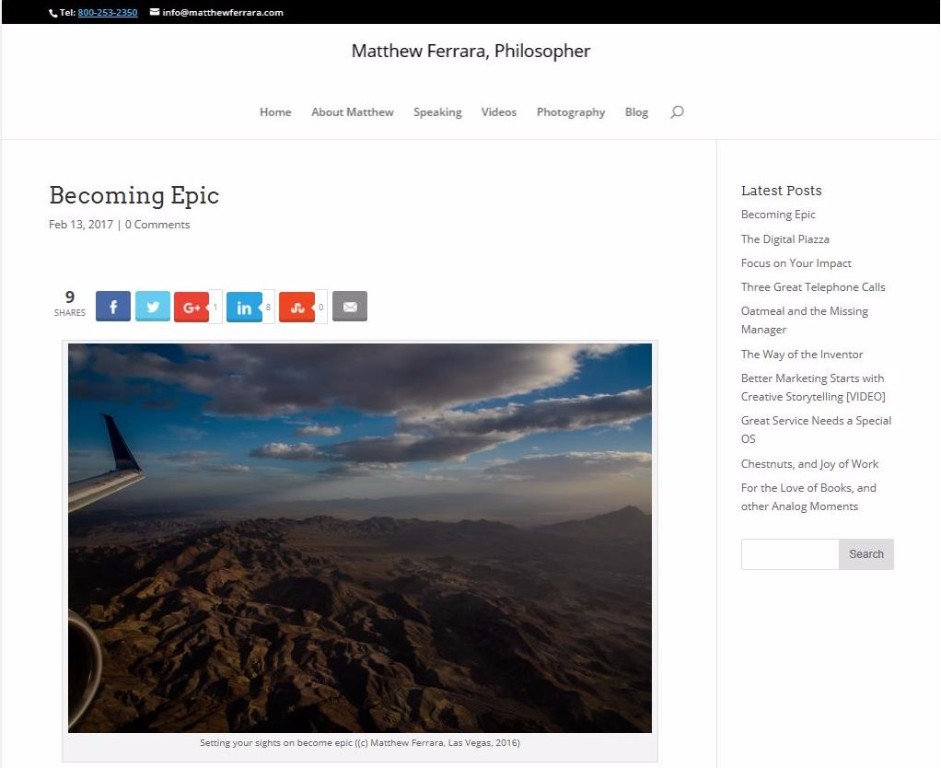
Task: Open the Home menu item
Action: [275, 112]
